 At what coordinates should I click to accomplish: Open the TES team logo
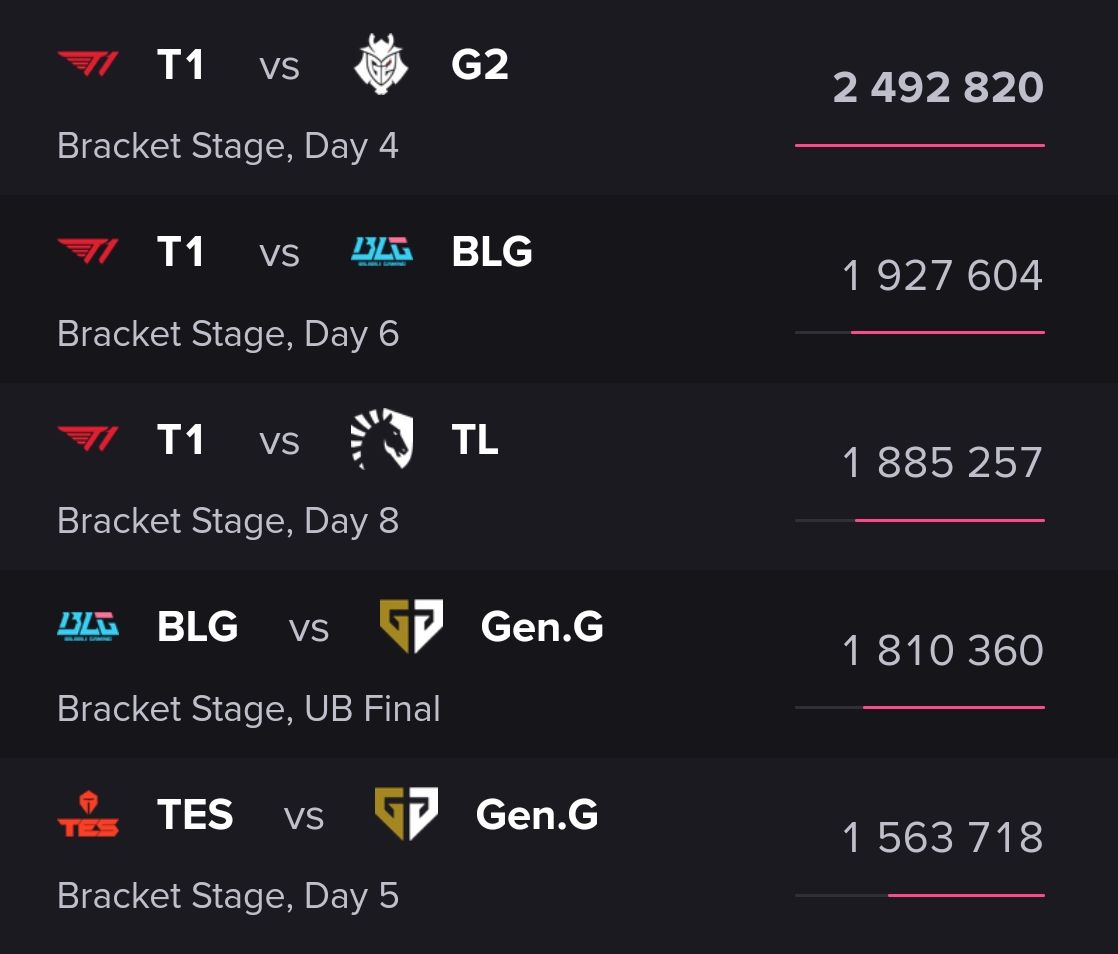[x=88, y=815]
